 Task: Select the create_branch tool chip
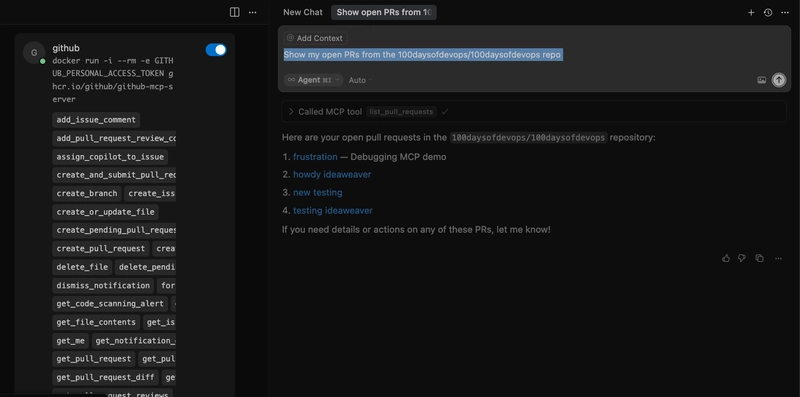tap(87, 193)
